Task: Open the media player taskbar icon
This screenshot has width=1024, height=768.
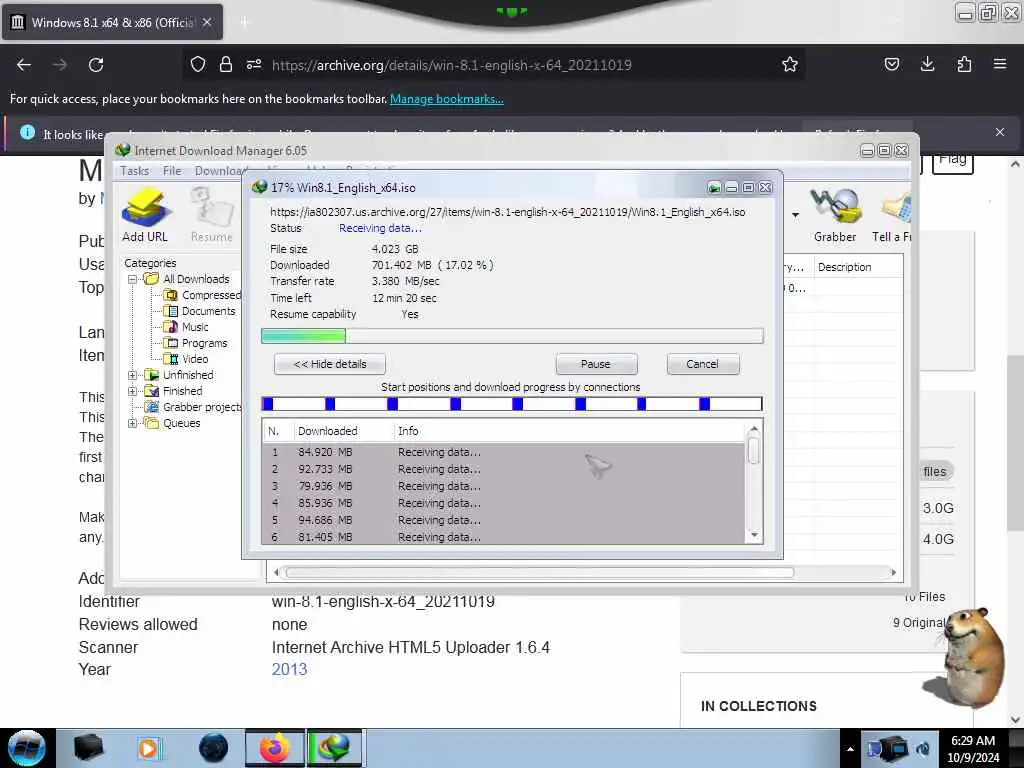Action: (148, 748)
